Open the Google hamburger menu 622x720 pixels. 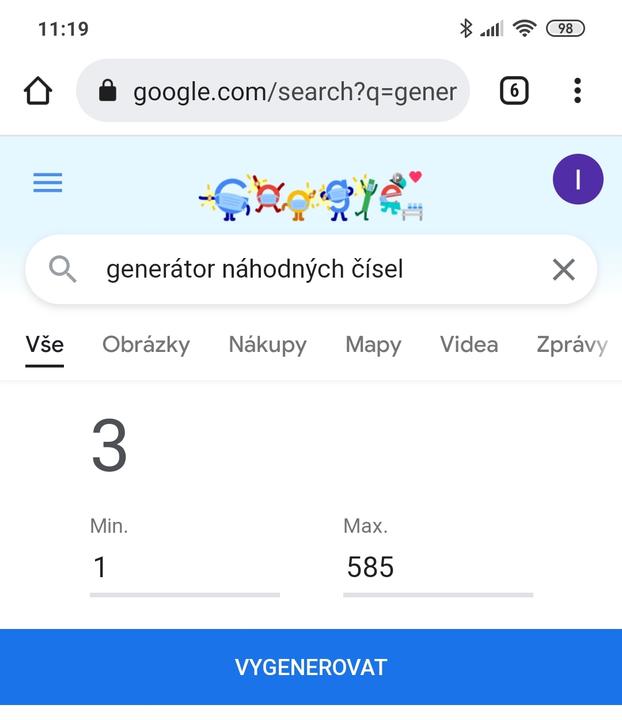tap(48, 182)
